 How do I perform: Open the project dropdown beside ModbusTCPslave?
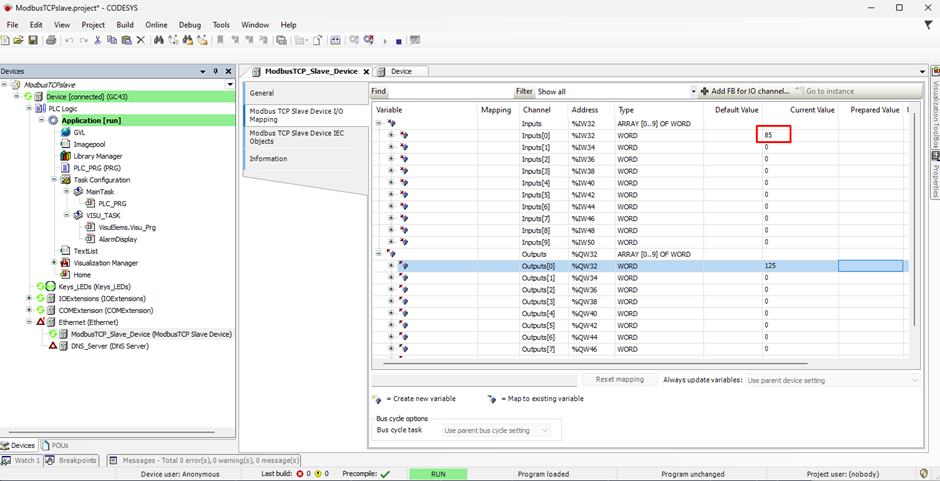coord(230,85)
